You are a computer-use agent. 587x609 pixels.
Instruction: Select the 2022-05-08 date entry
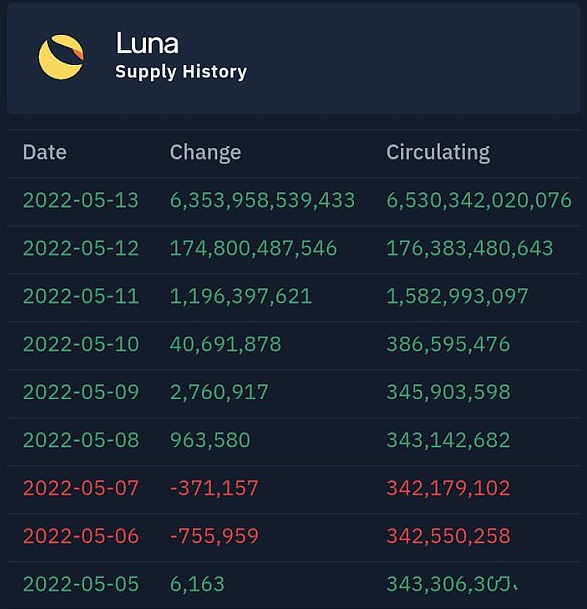click(x=81, y=440)
